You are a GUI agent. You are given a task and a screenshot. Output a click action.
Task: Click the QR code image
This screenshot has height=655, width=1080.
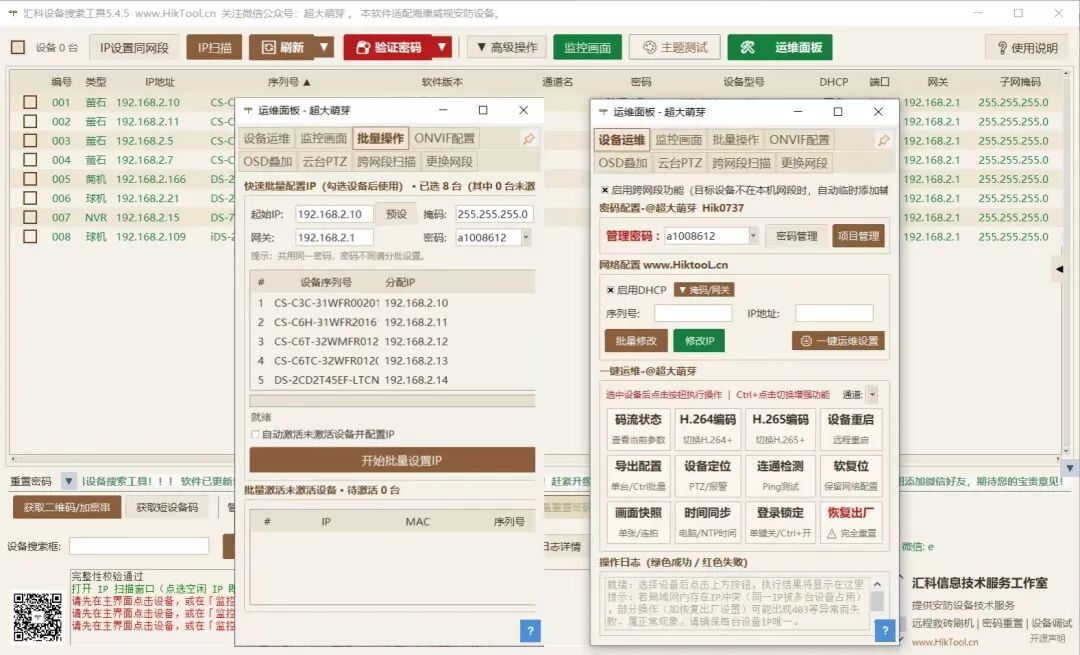pyautogui.click(x=37, y=617)
